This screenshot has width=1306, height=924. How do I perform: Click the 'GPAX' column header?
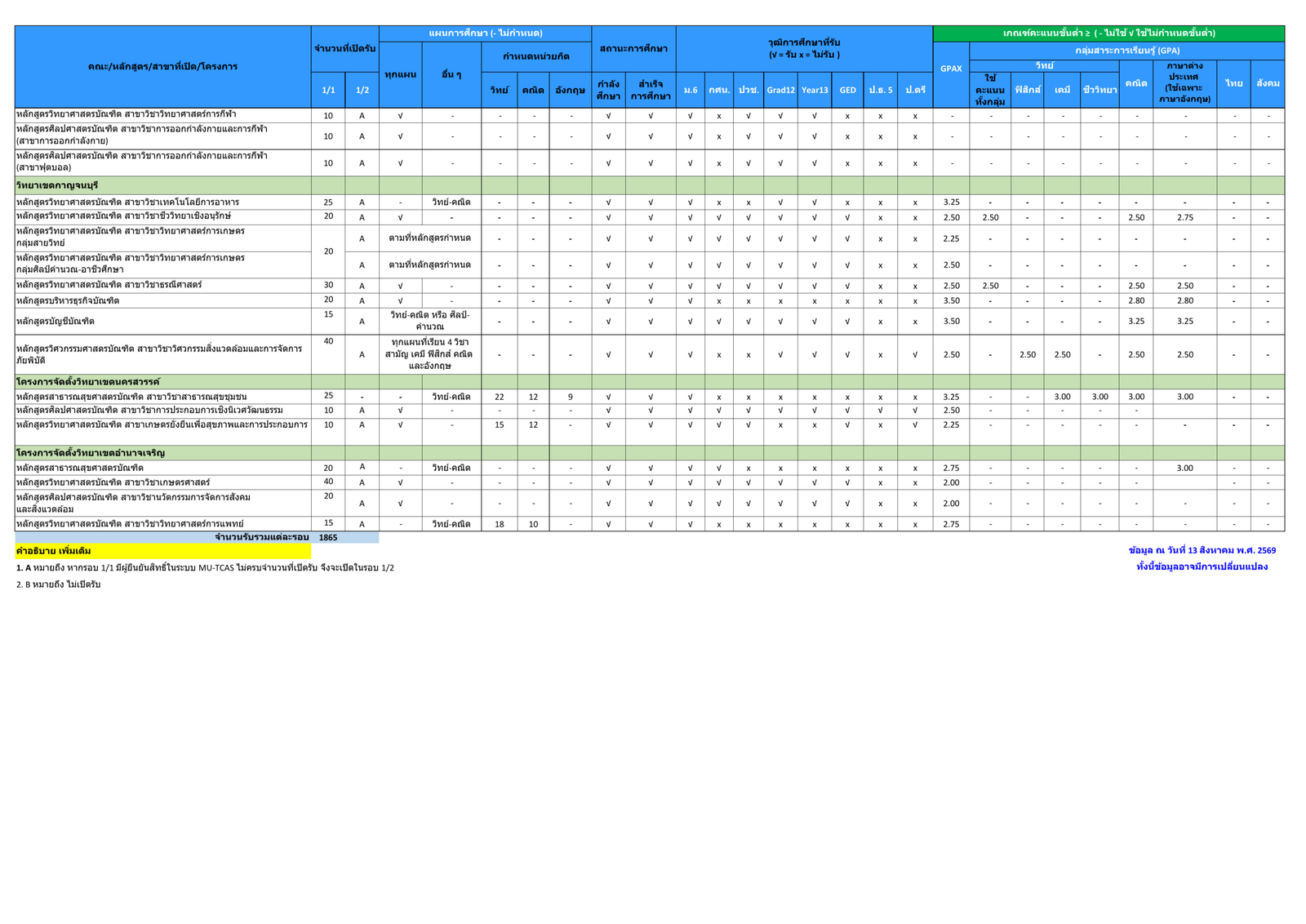coord(951,69)
